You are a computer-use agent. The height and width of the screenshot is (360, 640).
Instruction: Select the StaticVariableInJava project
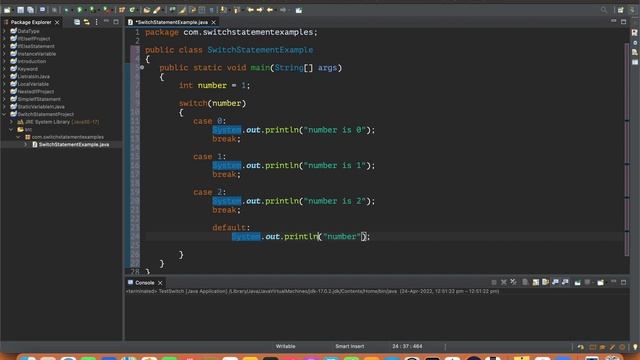click(41, 107)
